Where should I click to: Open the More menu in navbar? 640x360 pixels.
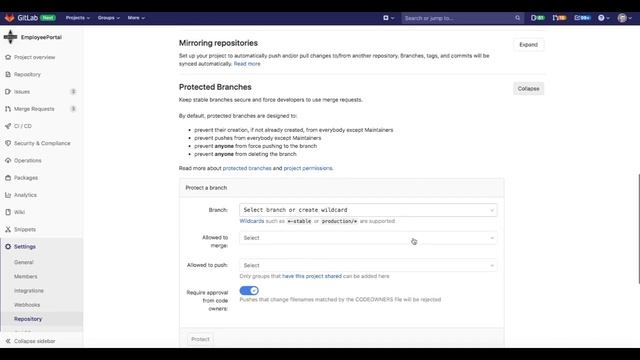[136, 18]
